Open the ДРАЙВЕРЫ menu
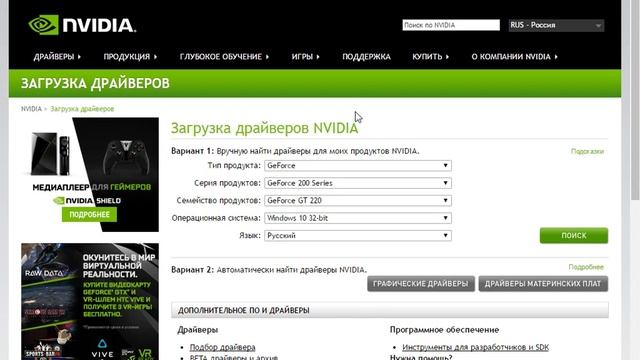This screenshot has width=640, height=360. click(57, 57)
